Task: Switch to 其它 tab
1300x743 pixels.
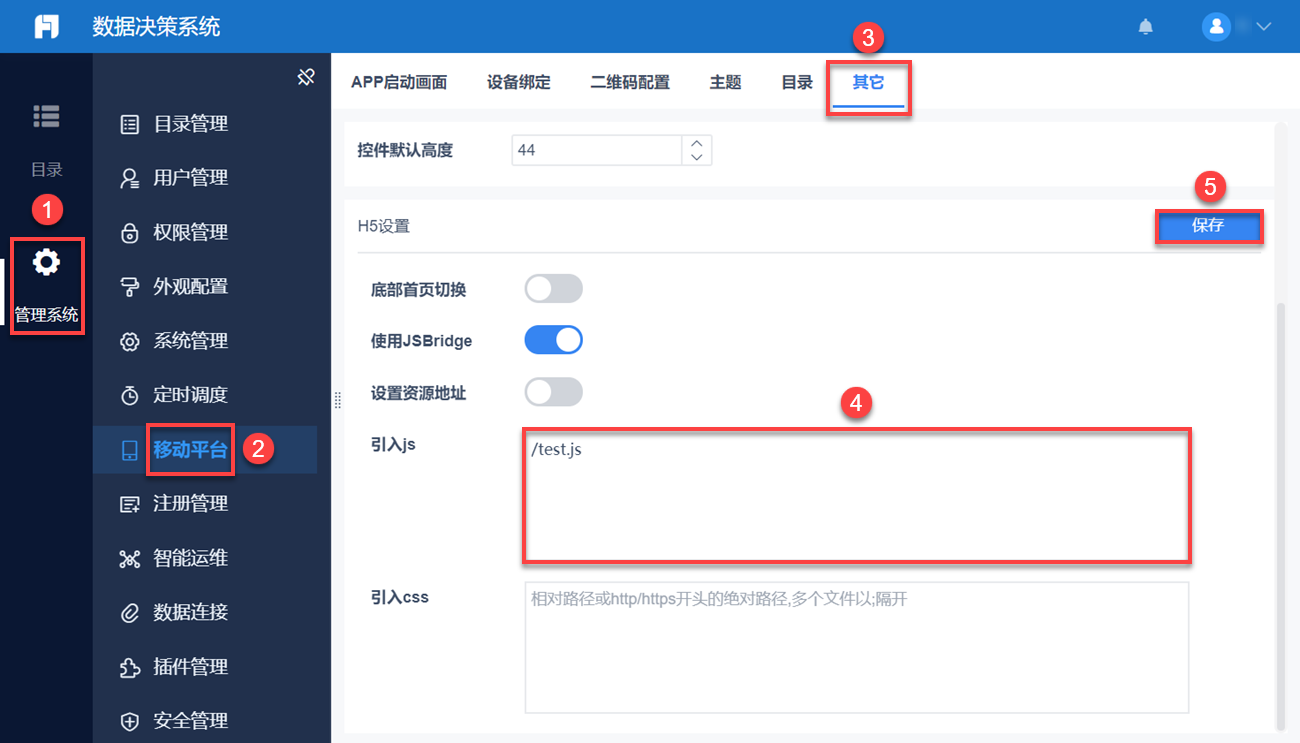Action: (868, 83)
